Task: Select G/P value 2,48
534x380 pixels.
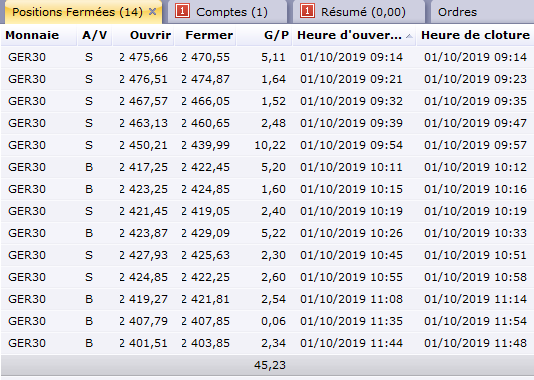Action: tap(273, 123)
